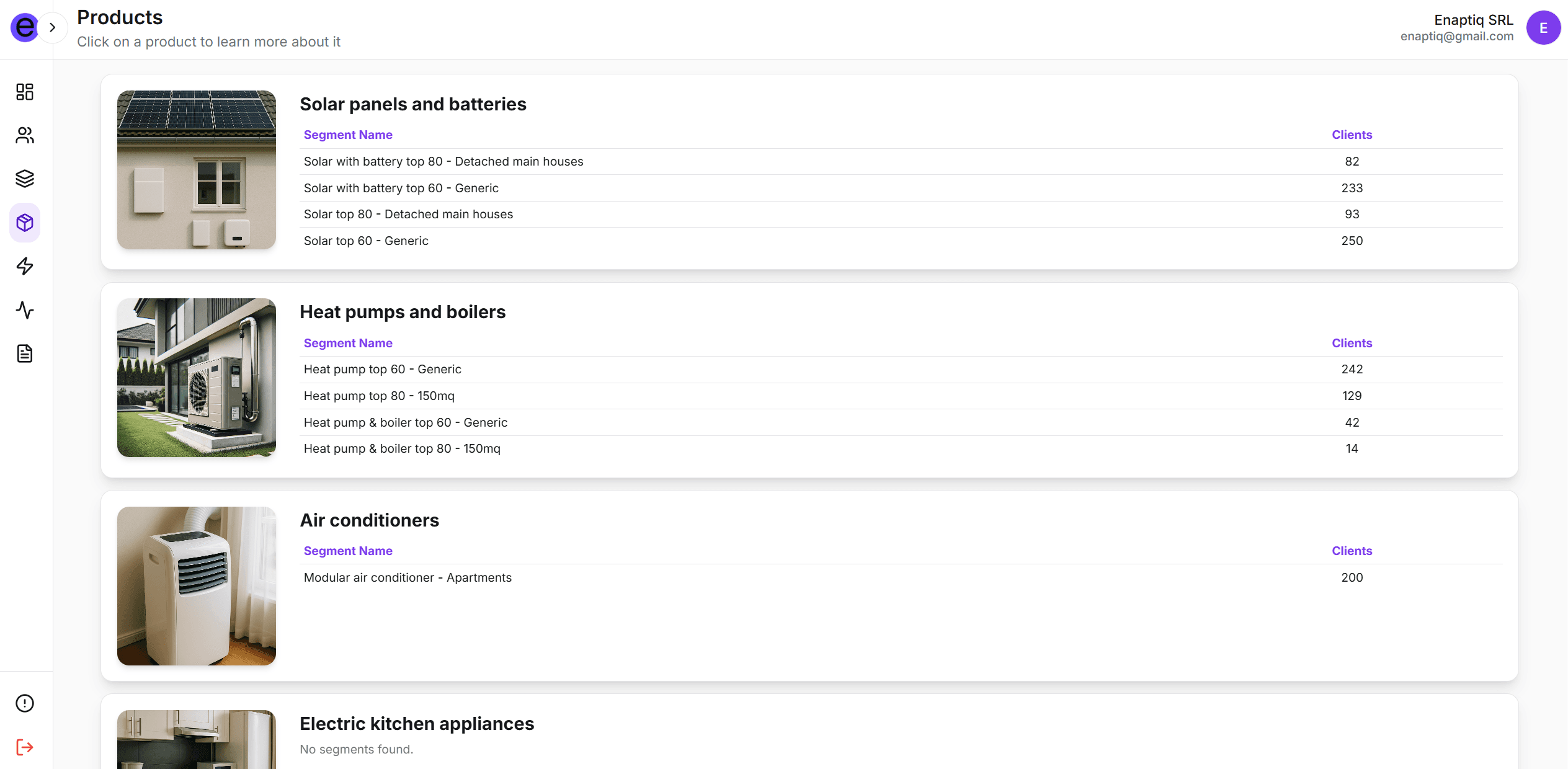Image resolution: width=1568 pixels, height=769 pixels.
Task: Click the highlighted Products cube icon
Action: [24, 223]
